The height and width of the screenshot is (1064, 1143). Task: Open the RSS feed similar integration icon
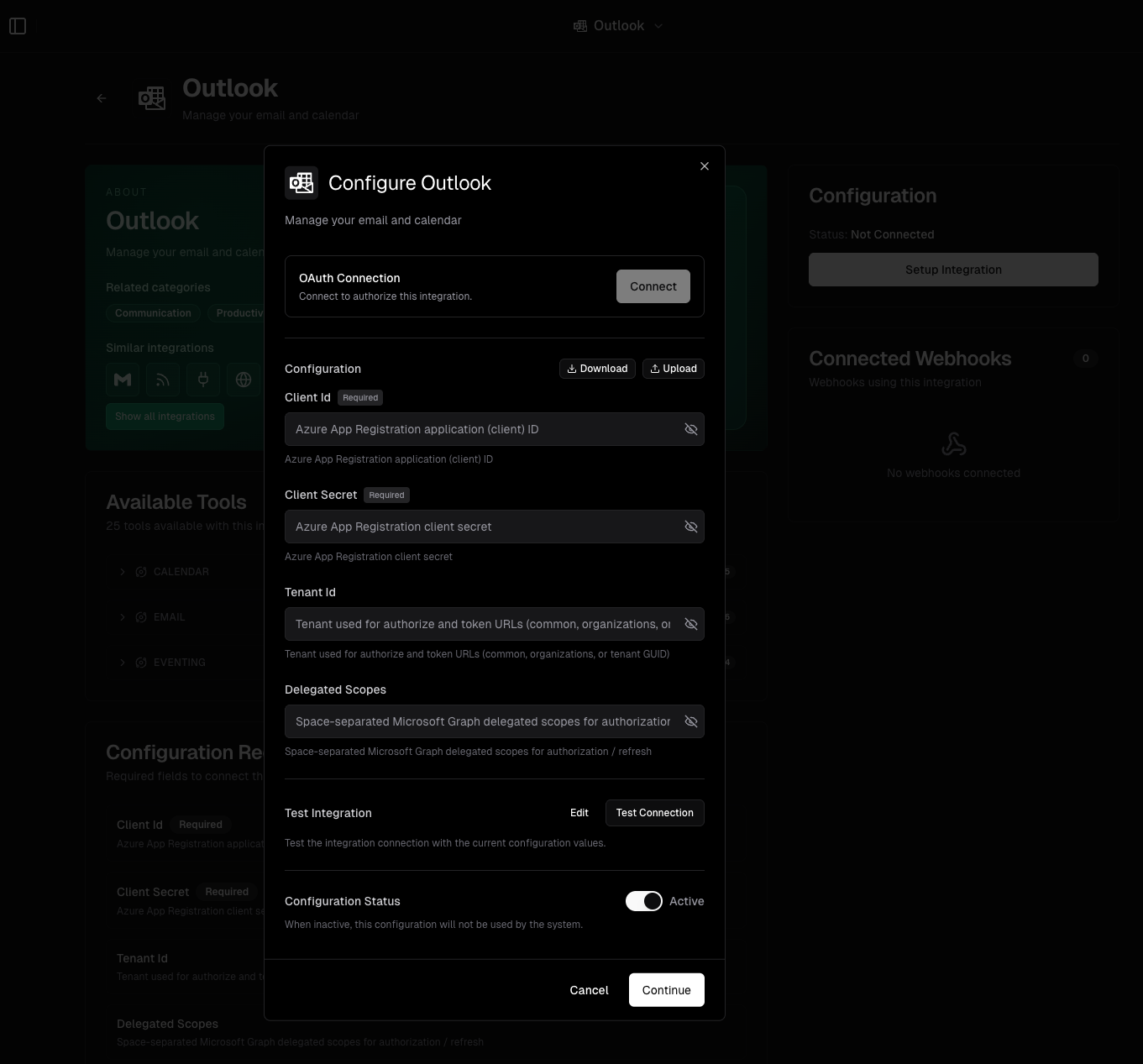(x=163, y=380)
